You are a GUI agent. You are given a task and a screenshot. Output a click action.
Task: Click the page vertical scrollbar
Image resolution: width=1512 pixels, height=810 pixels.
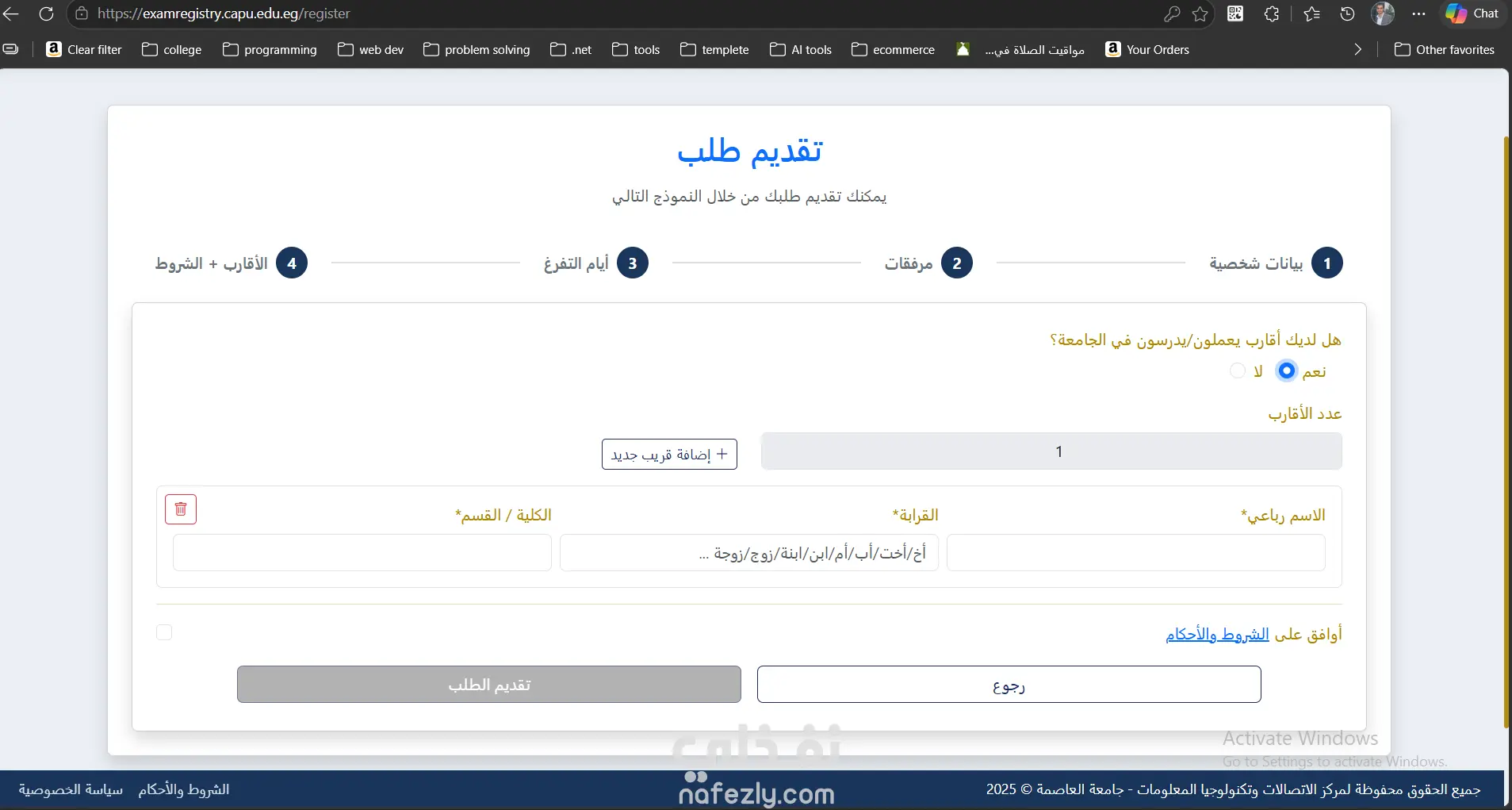pos(1506,432)
